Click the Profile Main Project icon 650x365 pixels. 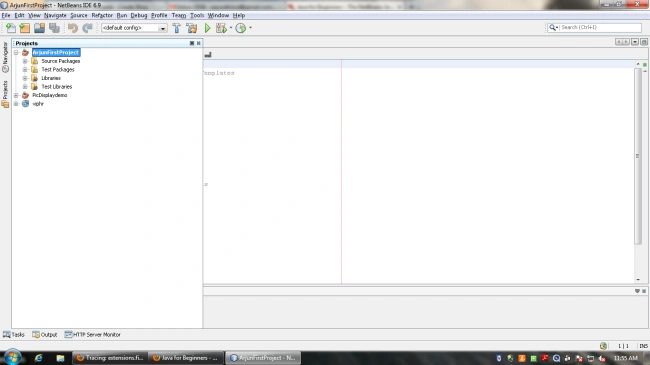tap(241, 28)
